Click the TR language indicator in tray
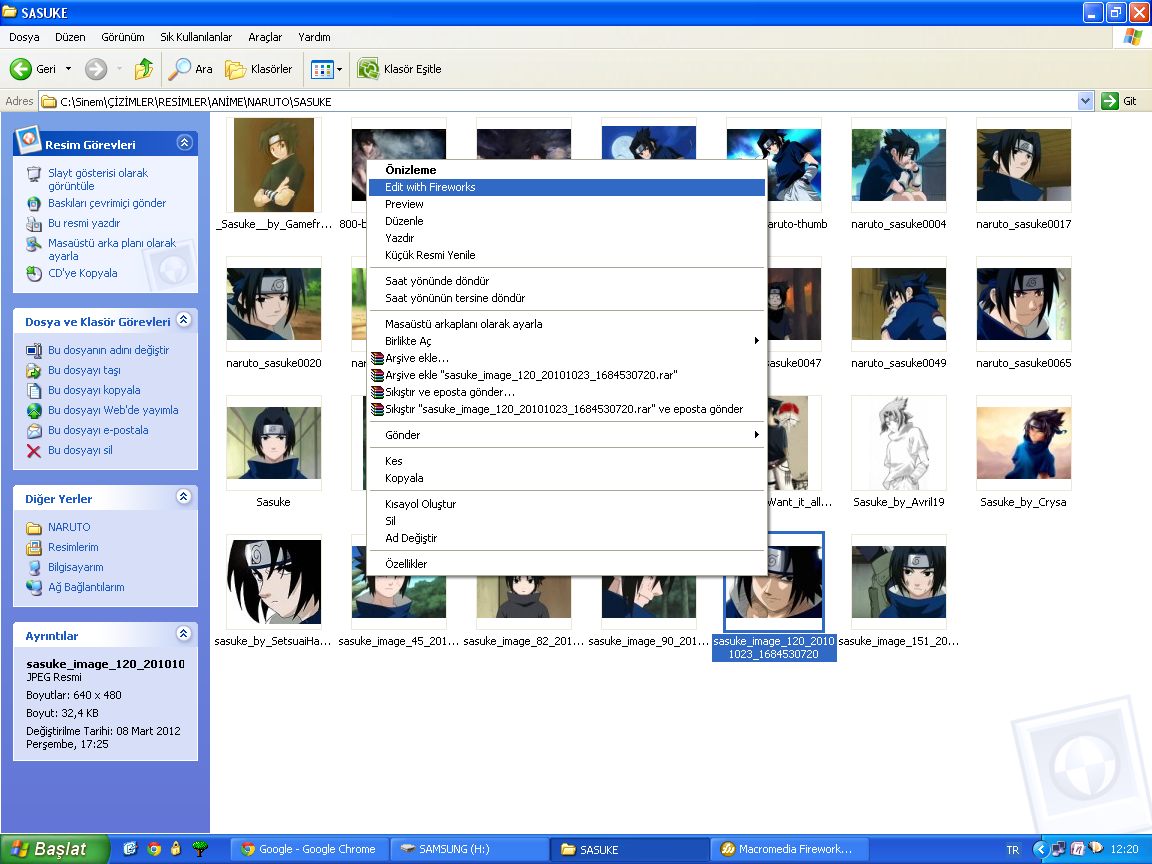 (x=1012, y=850)
